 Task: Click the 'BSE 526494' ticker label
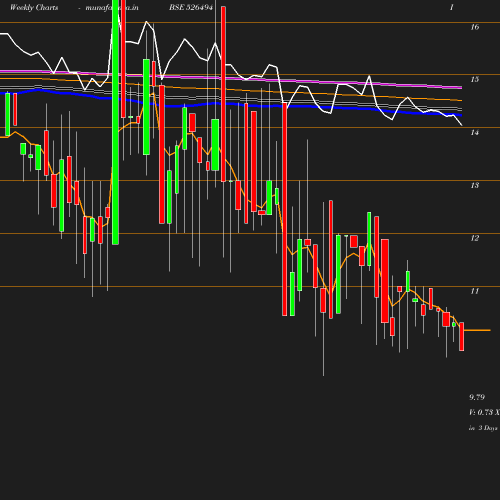coord(191,7)
